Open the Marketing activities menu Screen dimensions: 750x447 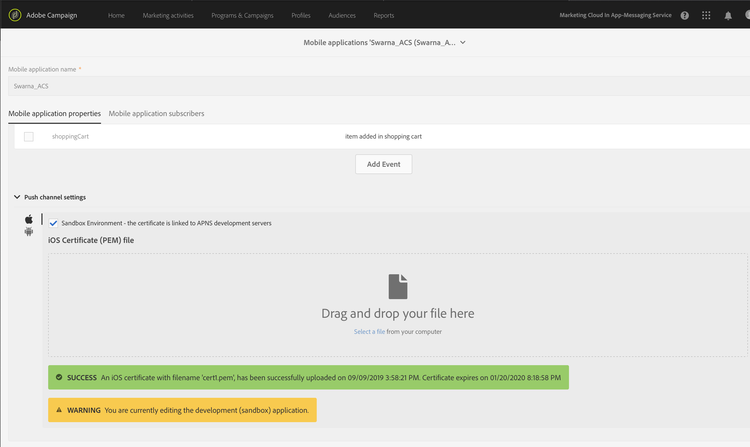[x=168, y=15]
